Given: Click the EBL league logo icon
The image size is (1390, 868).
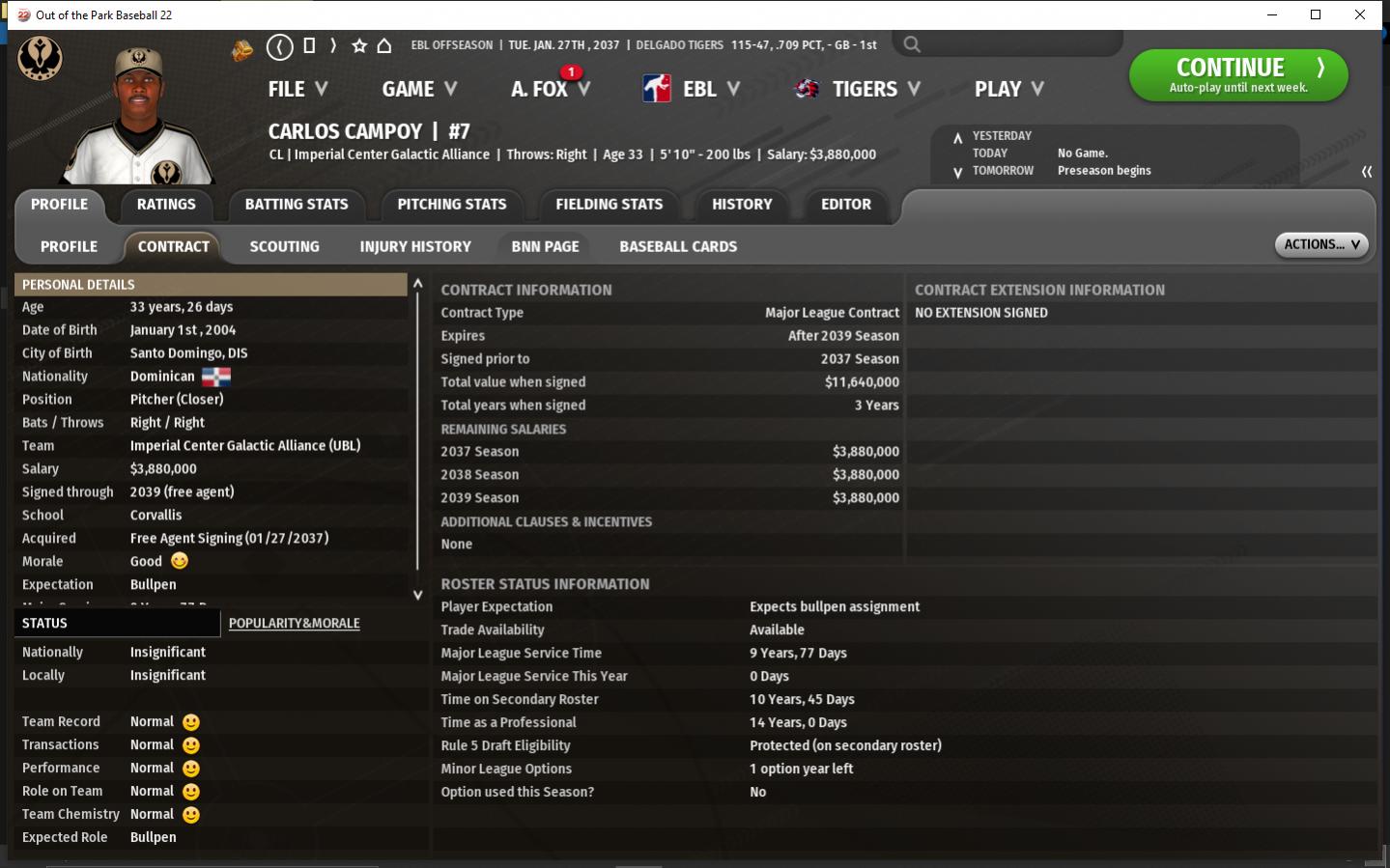Looking at the screenshot, I should [657, 89].
